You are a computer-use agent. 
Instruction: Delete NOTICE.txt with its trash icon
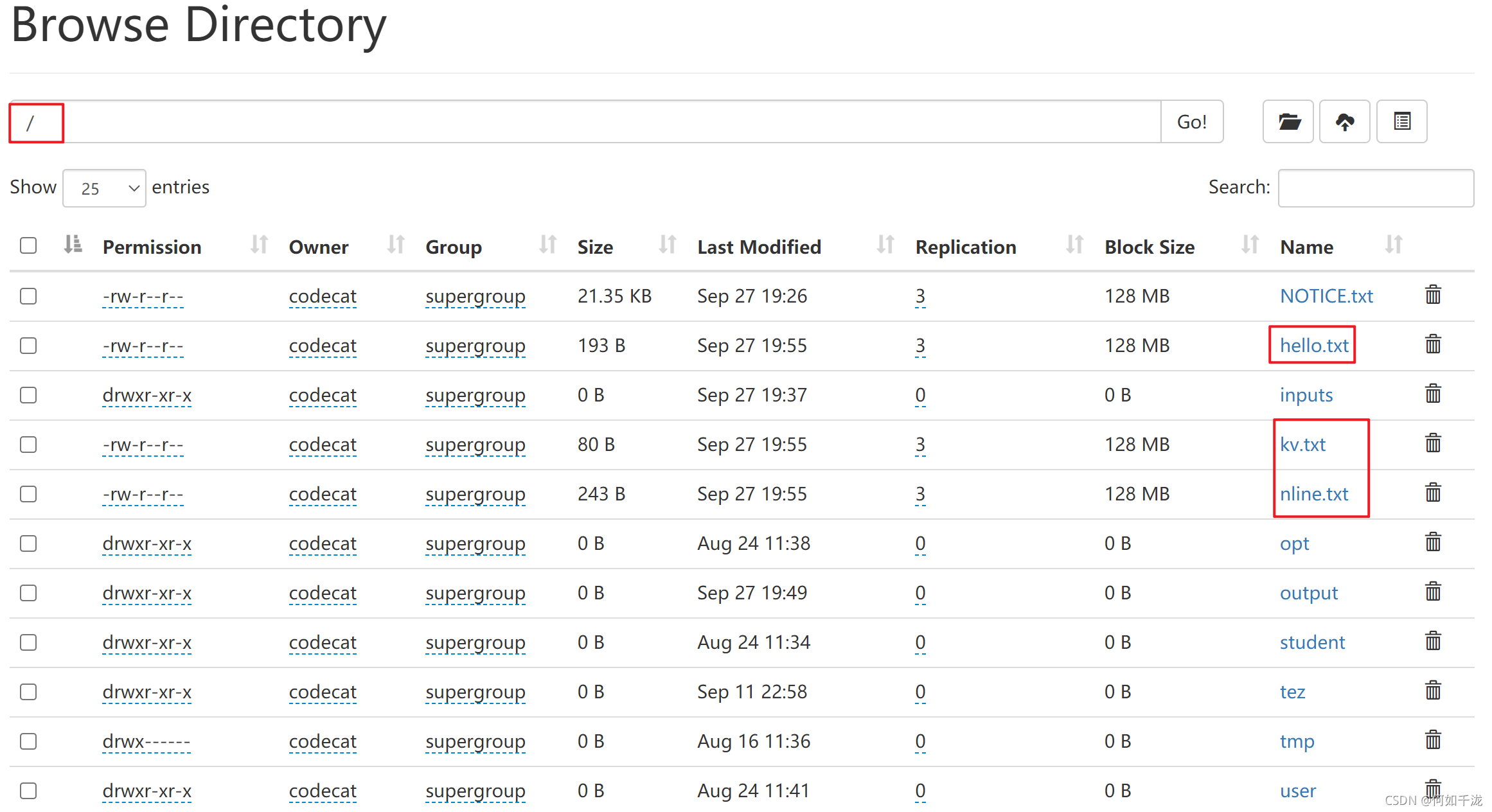click(x=1434, y=296)
